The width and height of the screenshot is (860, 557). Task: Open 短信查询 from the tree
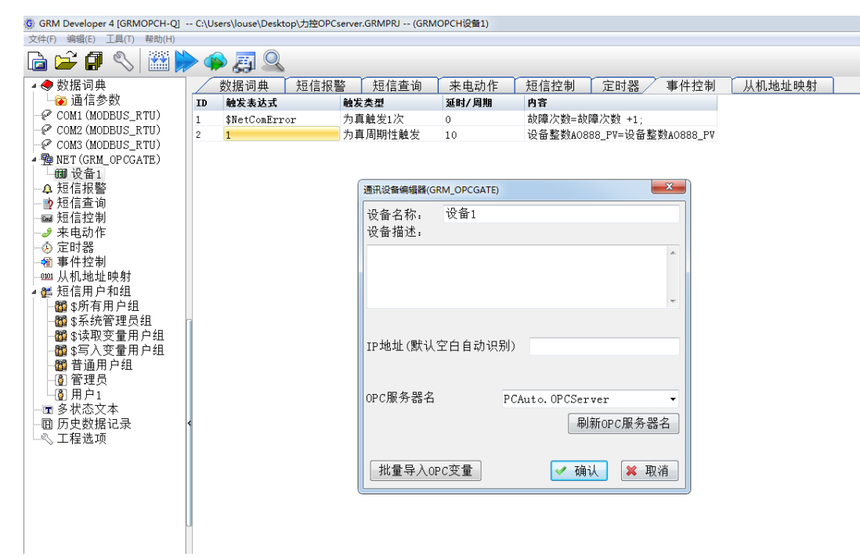[81, 203]
